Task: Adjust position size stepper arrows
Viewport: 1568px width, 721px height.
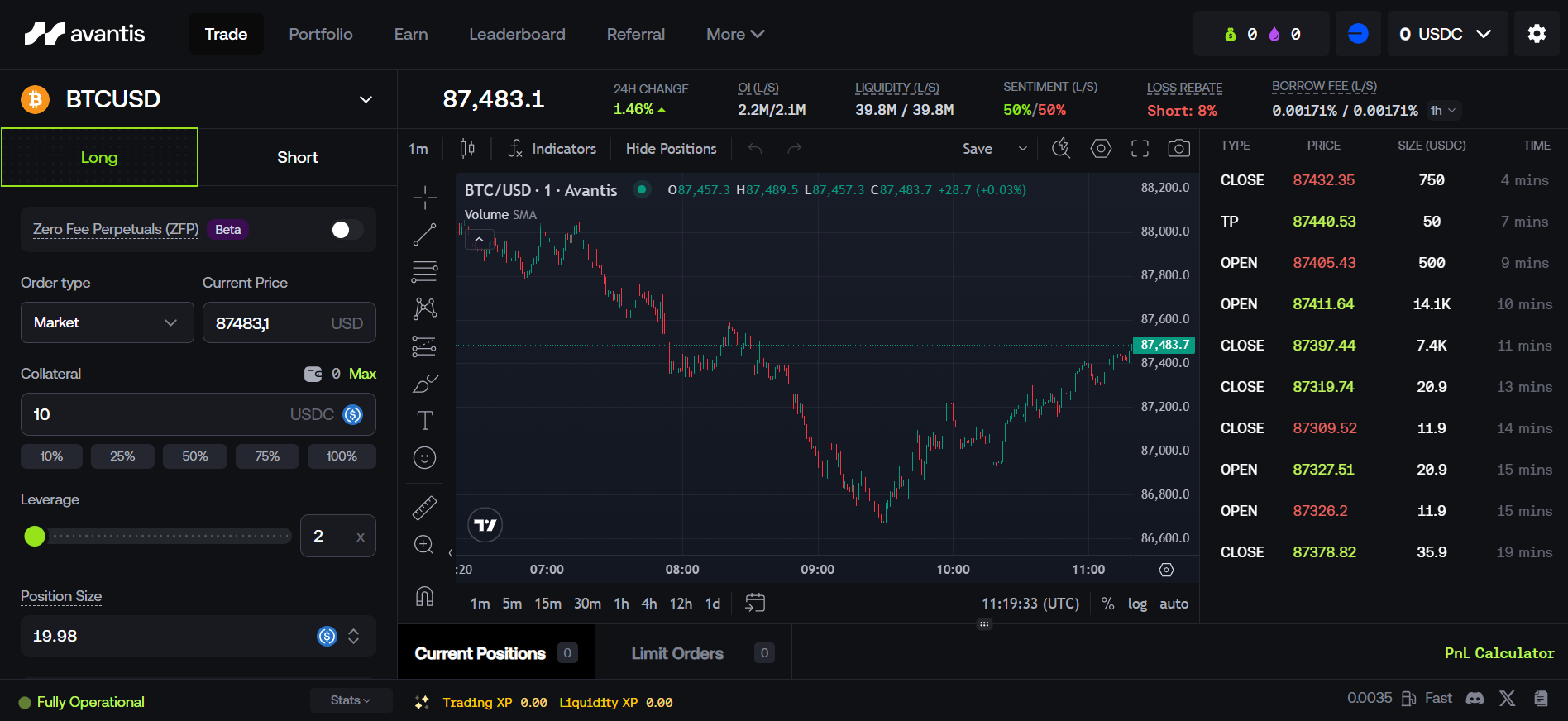Action: 354,636
